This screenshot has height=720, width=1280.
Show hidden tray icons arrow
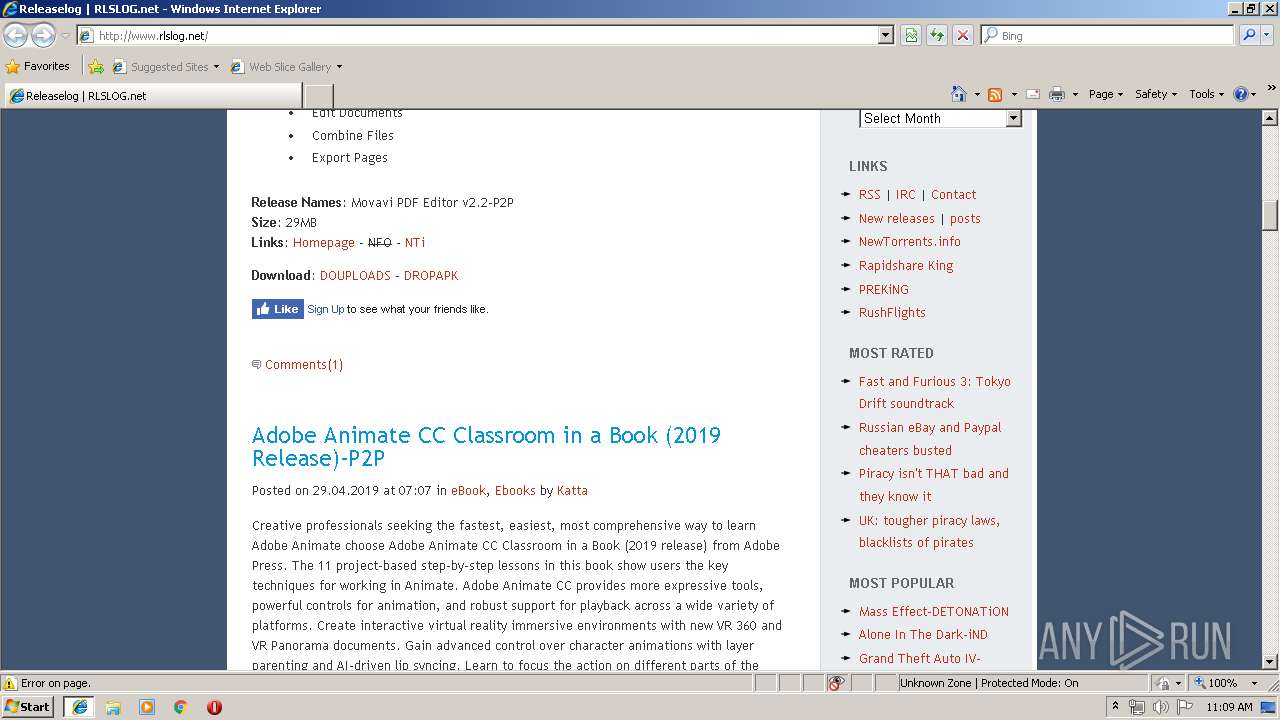coord(1116,707)
